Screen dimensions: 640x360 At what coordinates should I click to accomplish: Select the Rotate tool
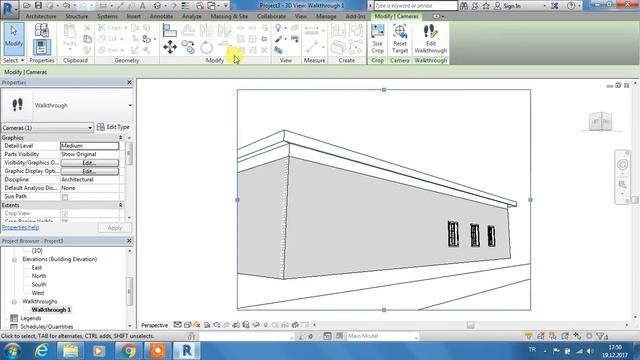click(207, 47)
